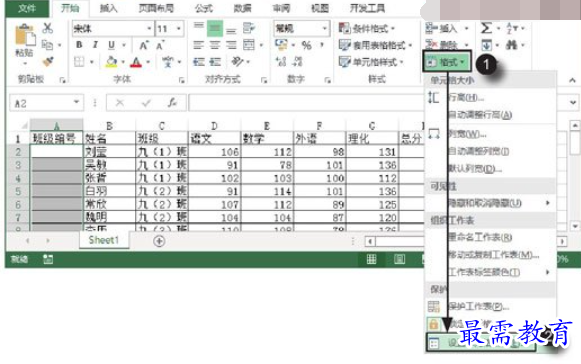The width and height of the screenshot is (581, 364).
Task: Open the File tab
Action: tap(27, 8)
